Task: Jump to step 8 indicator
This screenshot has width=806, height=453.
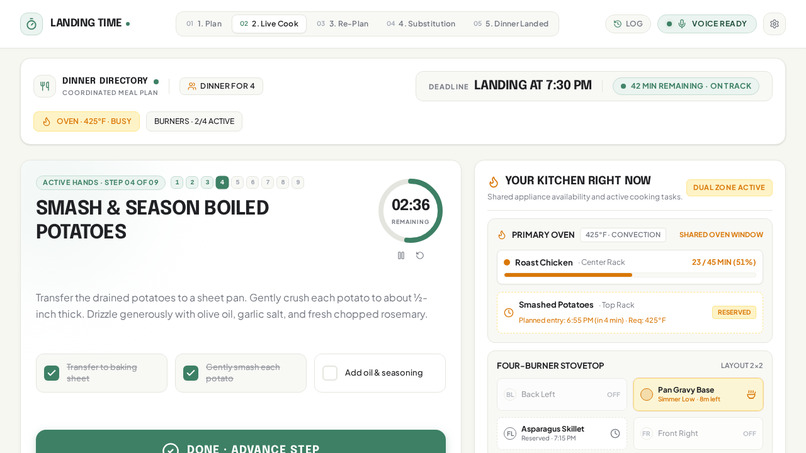Action: point(283,182)
